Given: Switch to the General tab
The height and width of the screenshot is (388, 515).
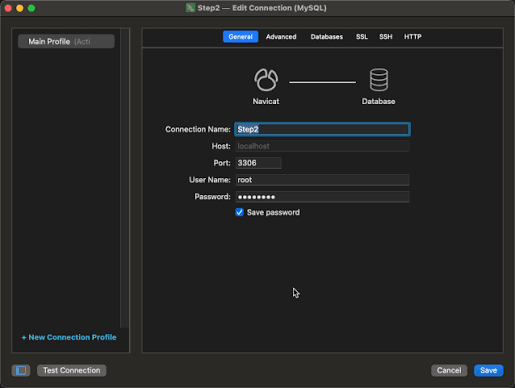Looking at the screenshot, I should pos(240,37).
